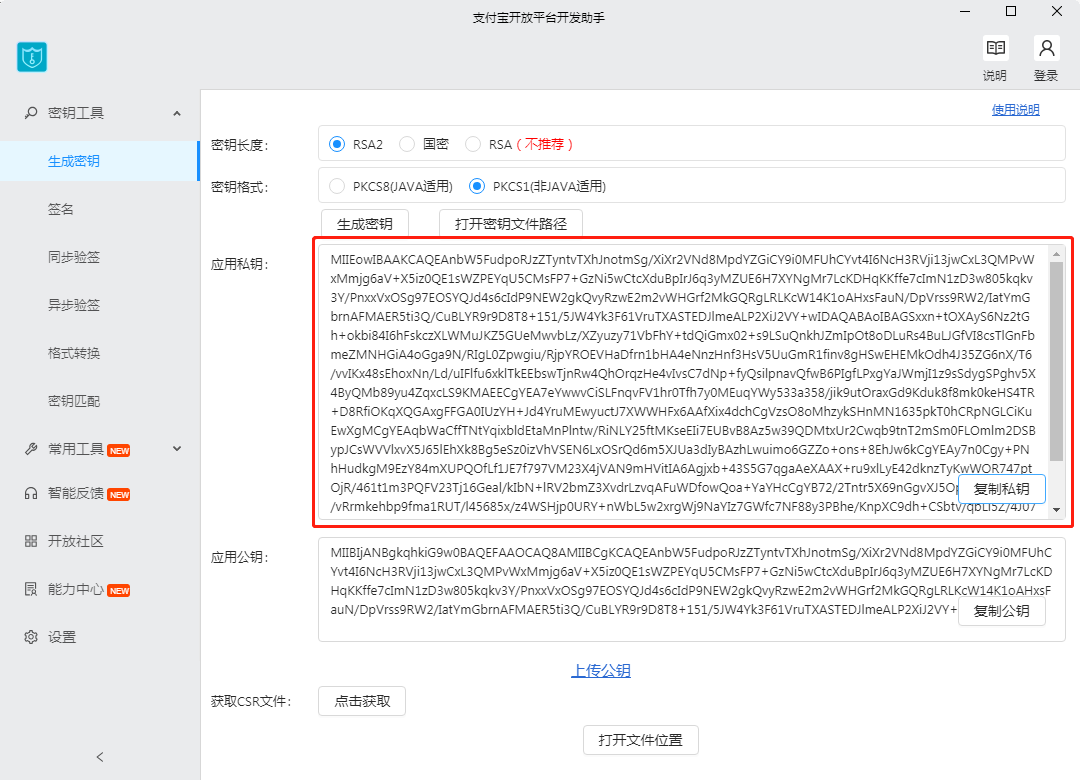
Task: Click the 上传公钥 link
Action: click(x=601, y=670)
